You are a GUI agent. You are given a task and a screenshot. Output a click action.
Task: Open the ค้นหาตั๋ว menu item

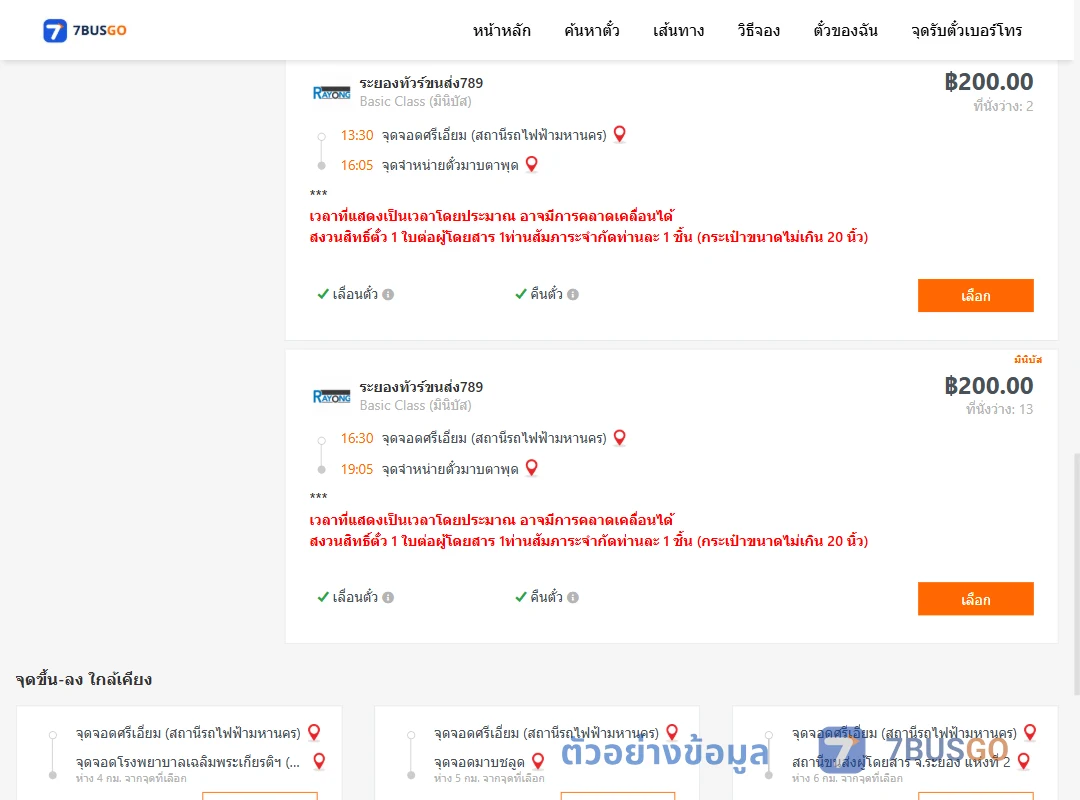point(592,30)
